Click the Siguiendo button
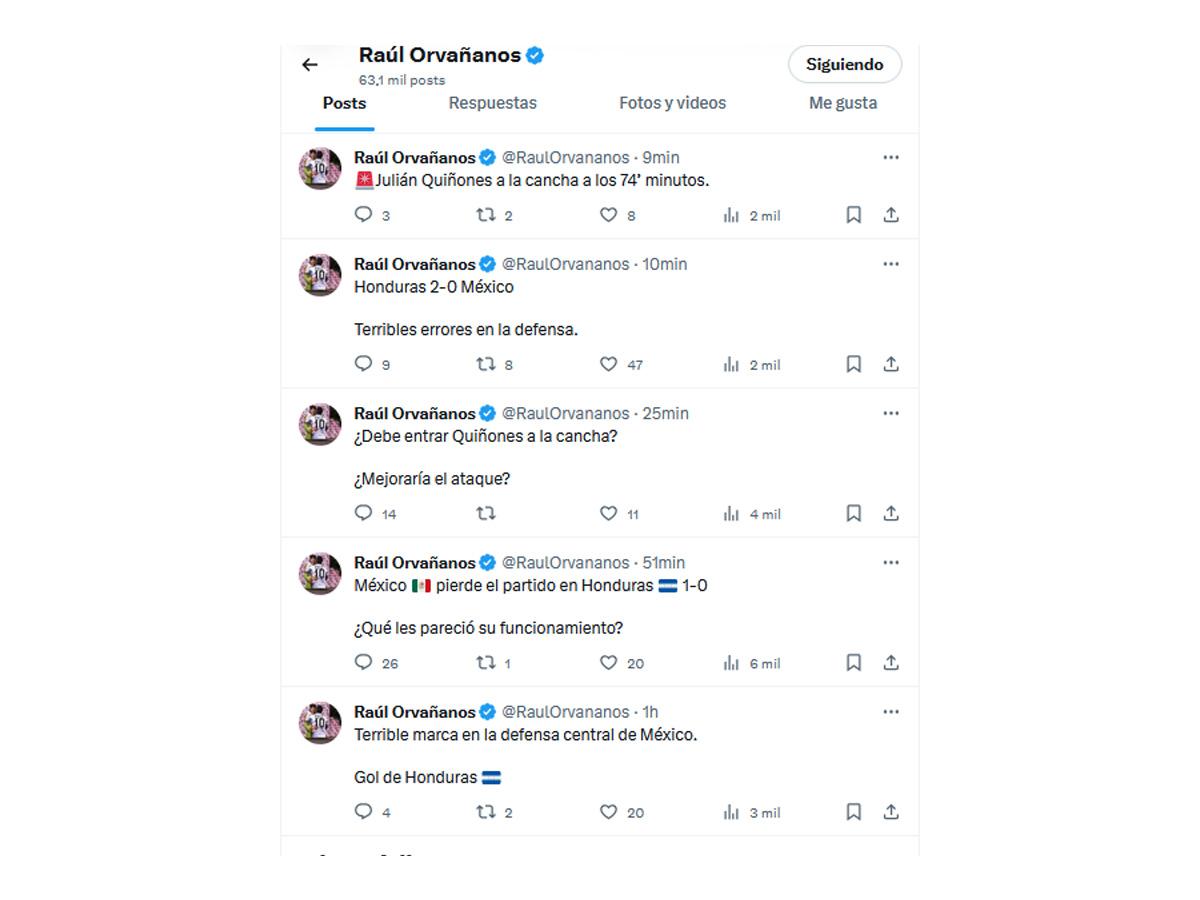Viewport: 1200px width, 900px height. point(844,64)
